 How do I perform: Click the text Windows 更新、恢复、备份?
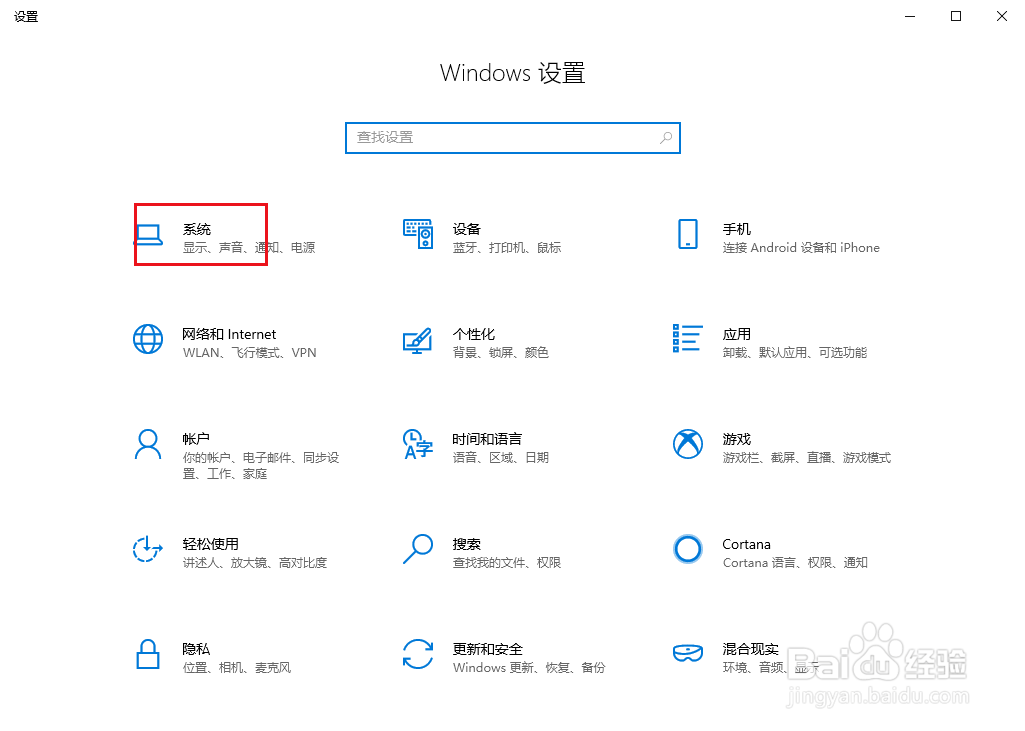tap(529, 668)
